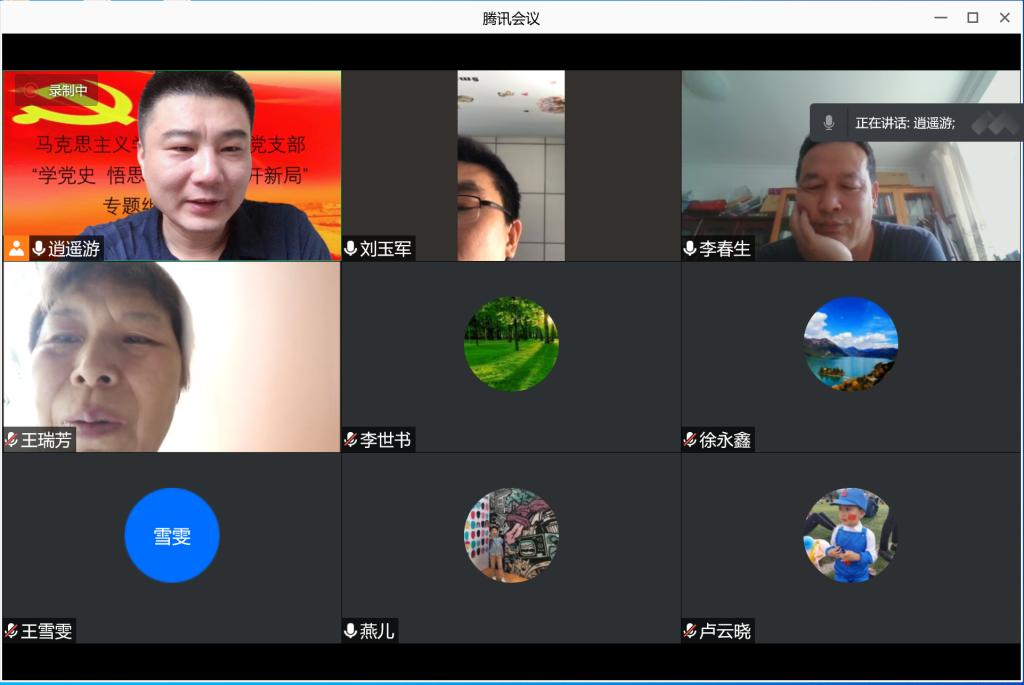Click 燕儿's microphone icon

coord(351,631)
